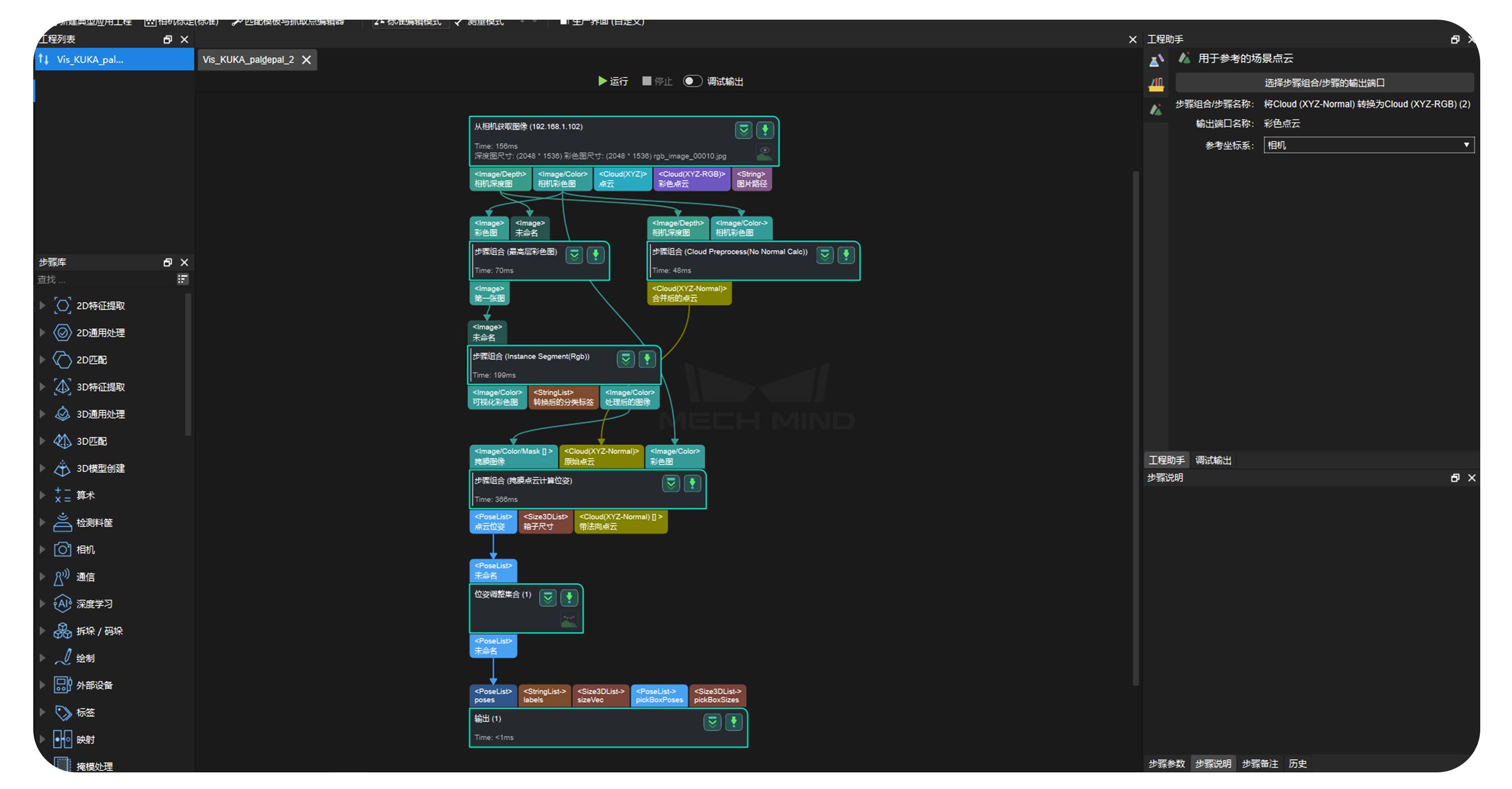This screenshot has height=789, width=1512.
Task: Click the 拆垛 / 码垛 palletizing category icon
Action: coord(63,630)
